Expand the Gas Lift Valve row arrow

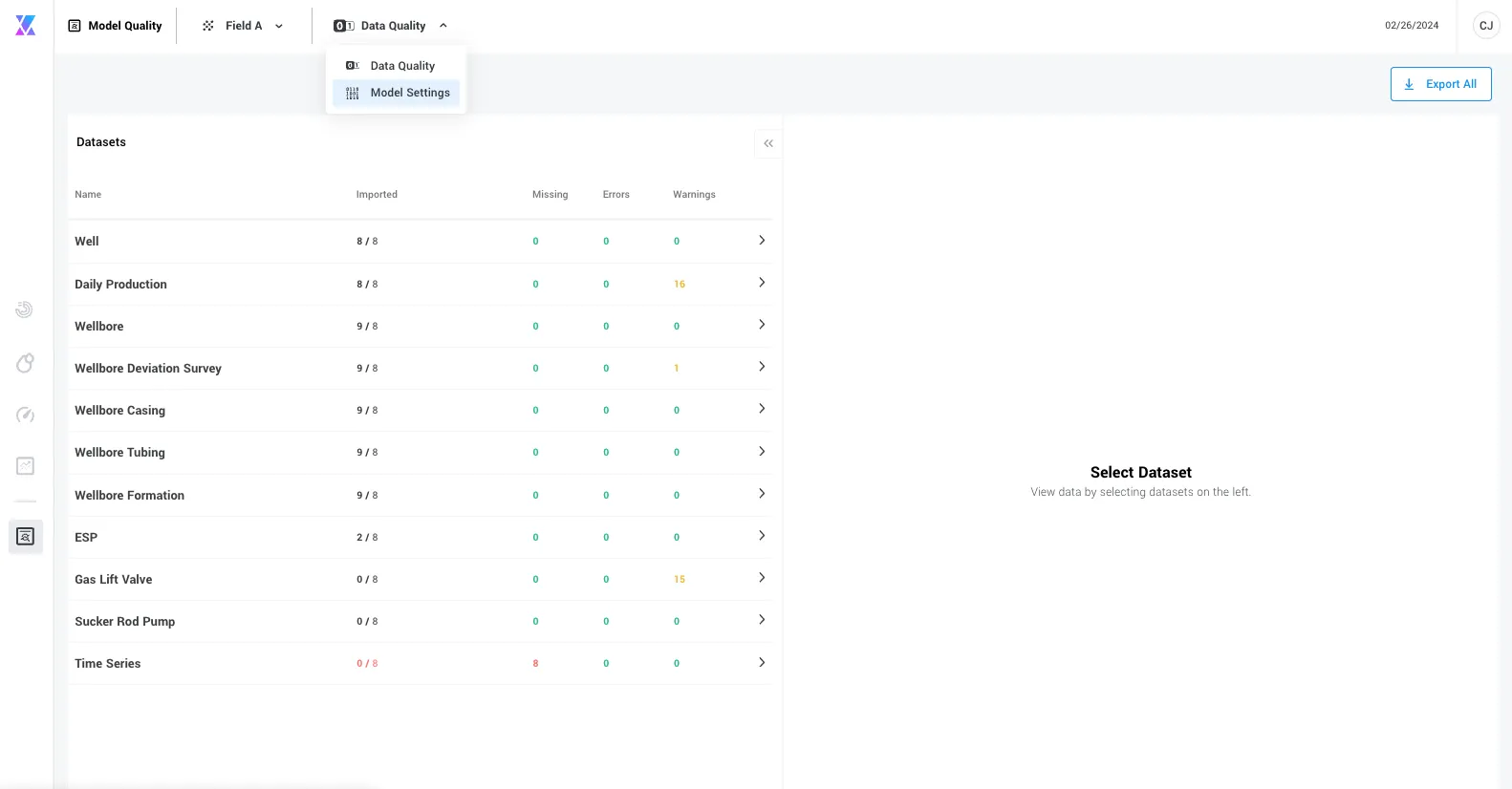[762, 578]
